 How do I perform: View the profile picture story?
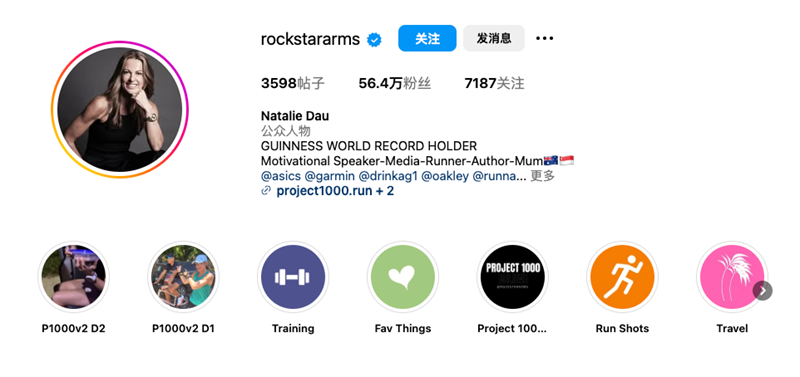pyautogui.click(x=120, y=110)
